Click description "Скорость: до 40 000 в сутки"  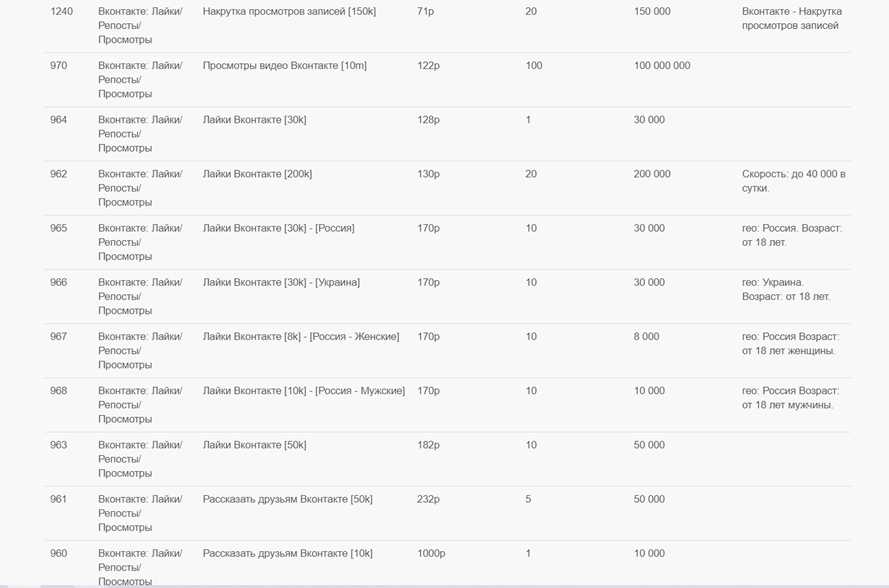coord(793,181)
